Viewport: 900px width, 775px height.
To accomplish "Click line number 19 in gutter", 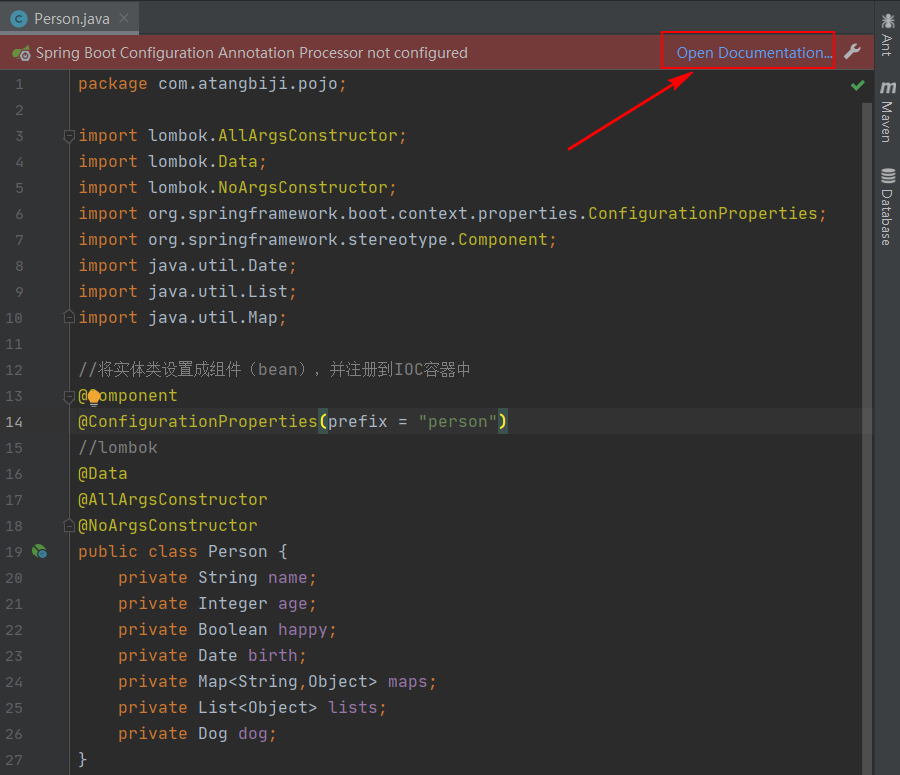I will [x=14, y=552].
